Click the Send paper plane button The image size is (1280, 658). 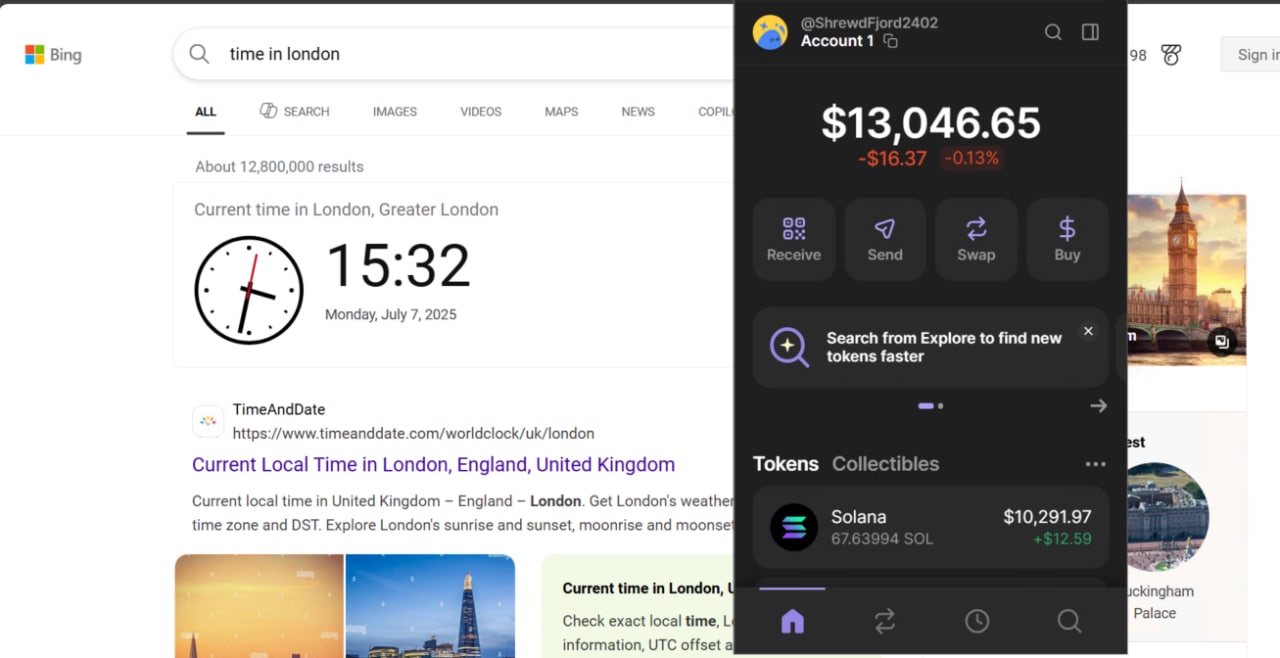(x=885, y=239)
